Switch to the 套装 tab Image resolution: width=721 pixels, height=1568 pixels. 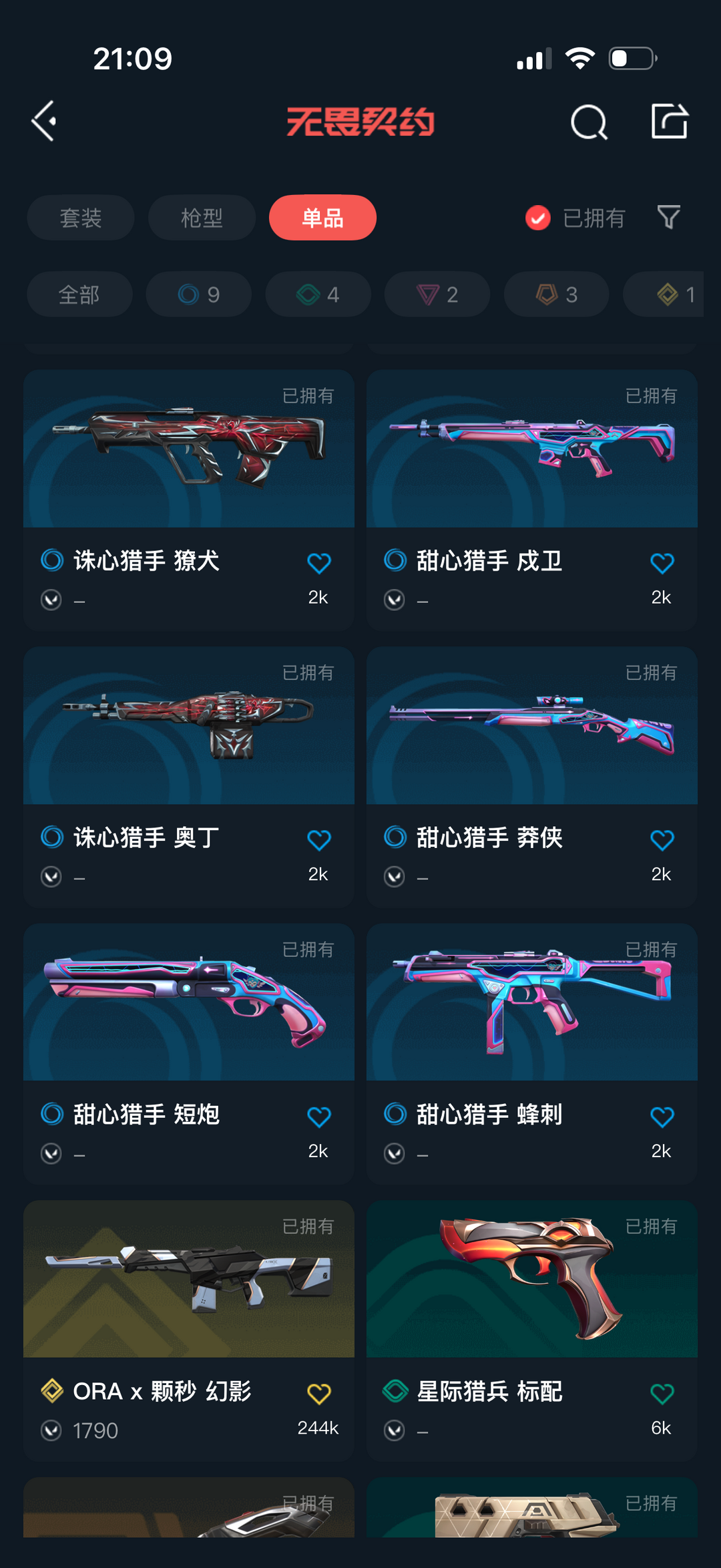pos(81,218)
